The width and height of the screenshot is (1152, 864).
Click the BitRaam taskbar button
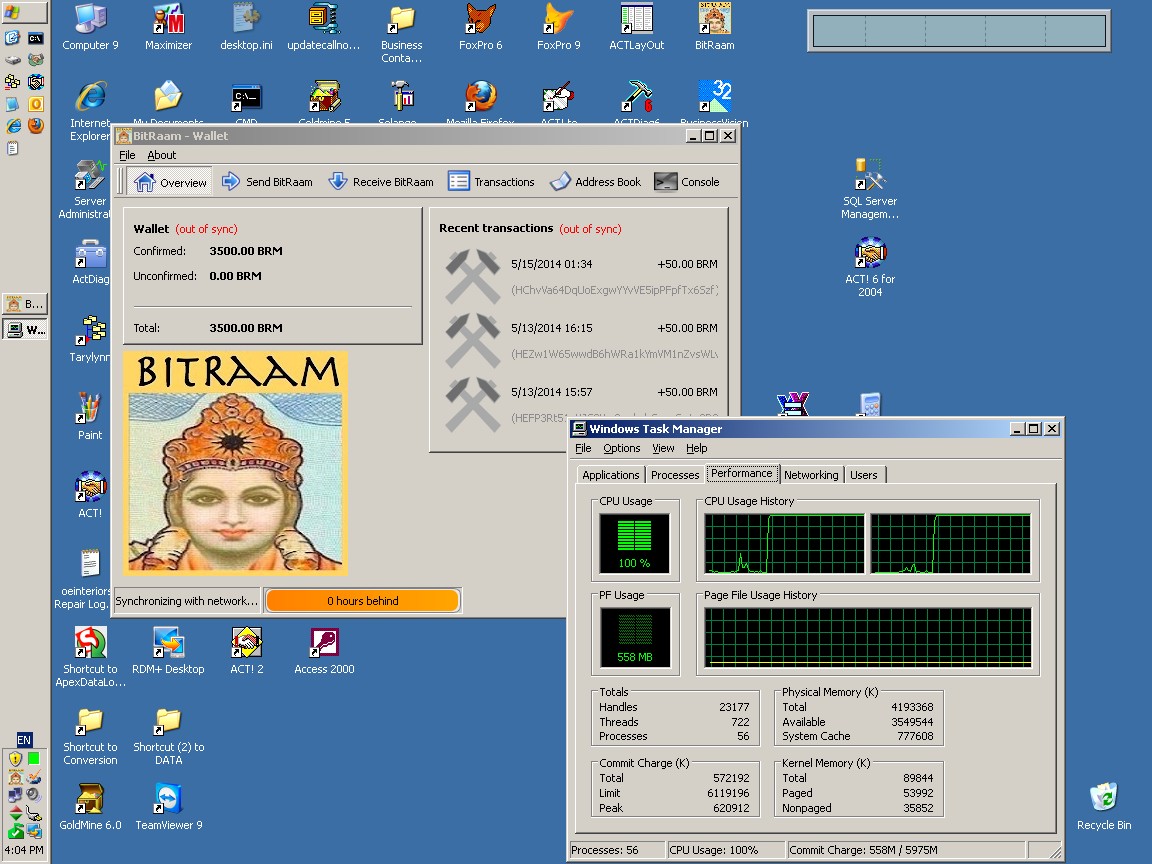25,303
